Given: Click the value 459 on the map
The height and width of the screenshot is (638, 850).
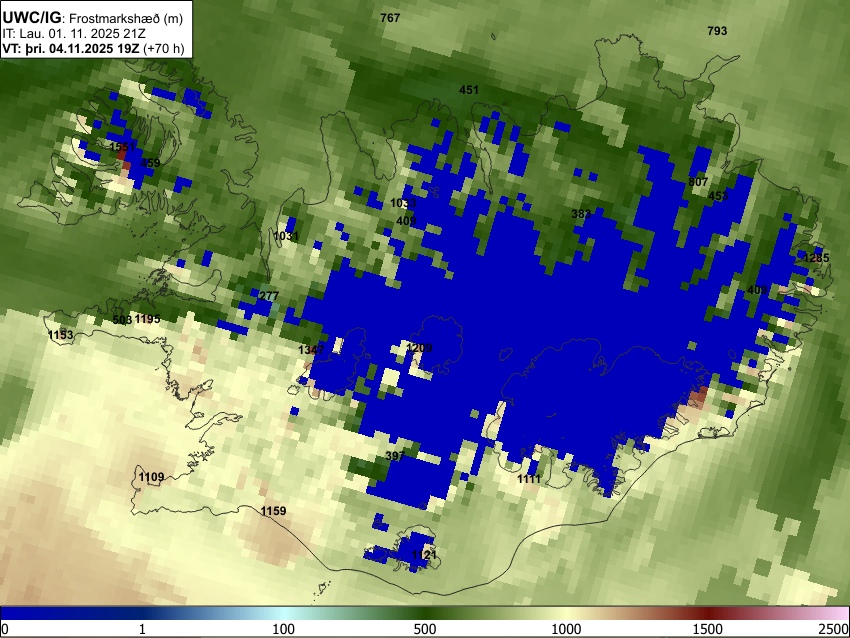Looking at the screenshot, I should 150,163.
